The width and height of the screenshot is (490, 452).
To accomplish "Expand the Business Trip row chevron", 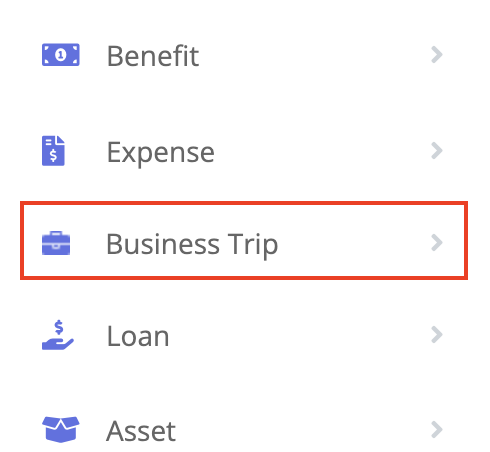I will click(x=436, y=242).
